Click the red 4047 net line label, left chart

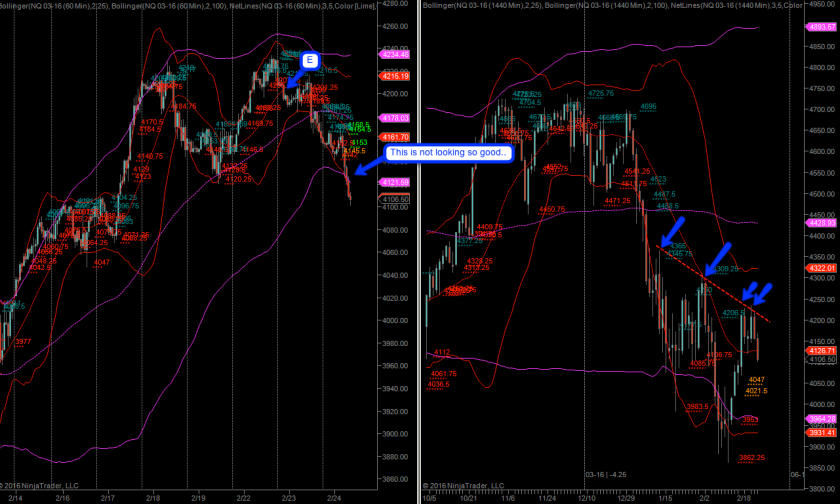tap(101, 262)
